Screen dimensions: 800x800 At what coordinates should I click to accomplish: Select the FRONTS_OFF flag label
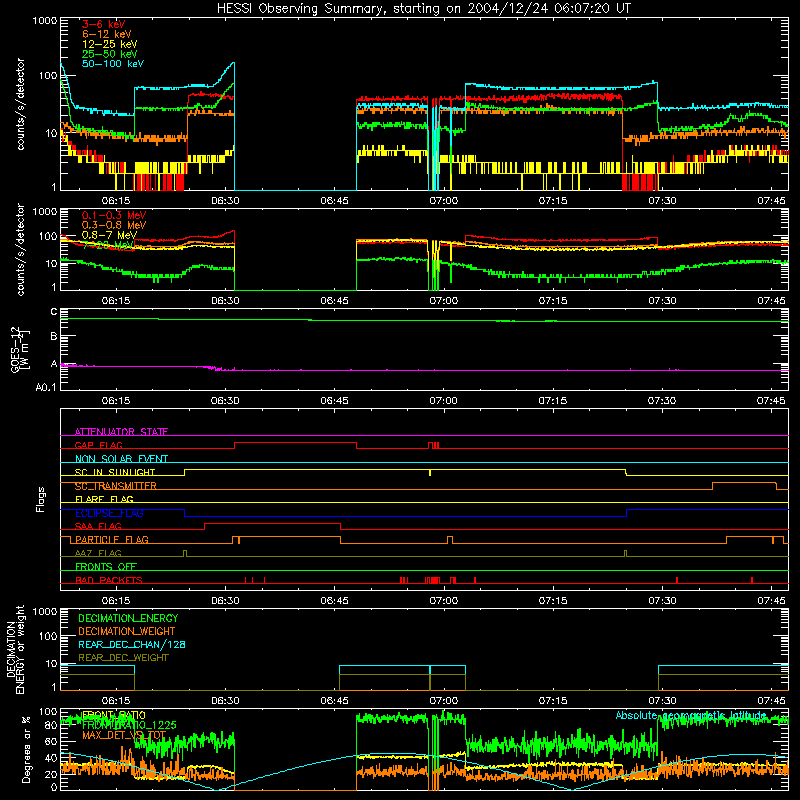pyautogui.click(x=106, y=567)
